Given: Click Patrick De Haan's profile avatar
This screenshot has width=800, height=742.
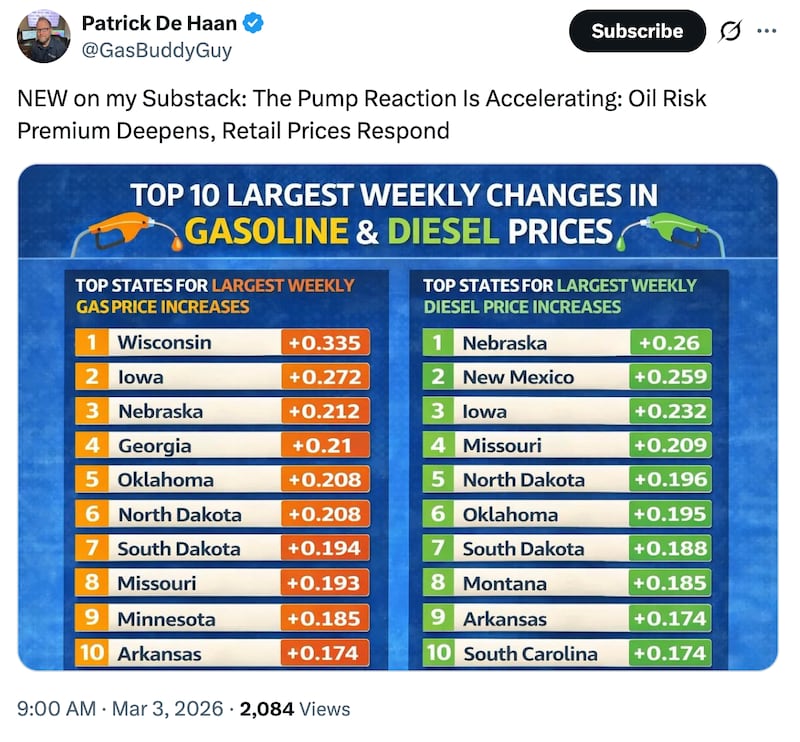Looking at the screenshot, I should click(42, 37).
